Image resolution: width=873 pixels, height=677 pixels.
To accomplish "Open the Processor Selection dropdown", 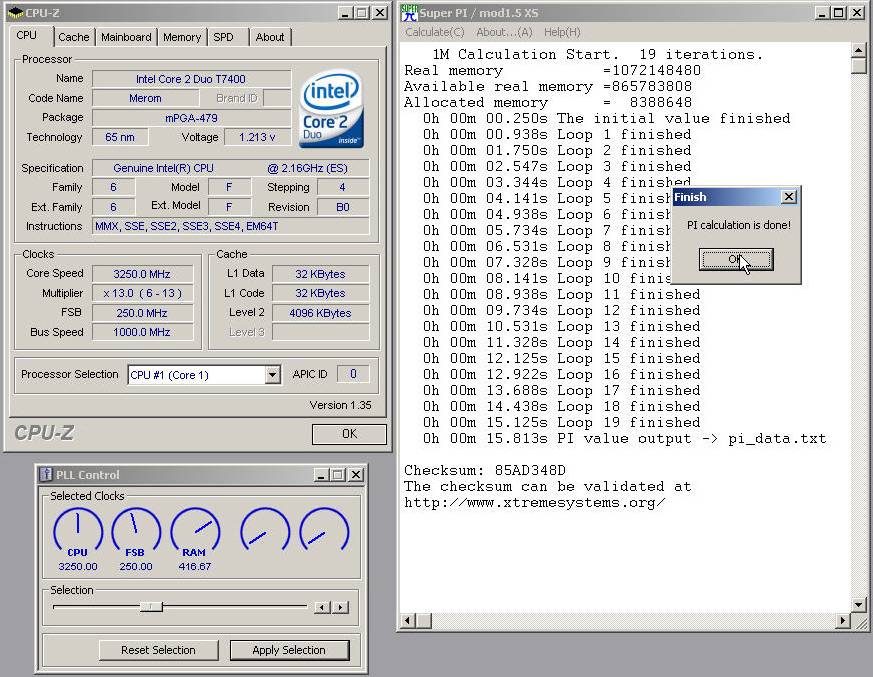I will pyautogui.click(x=272, y=375).
